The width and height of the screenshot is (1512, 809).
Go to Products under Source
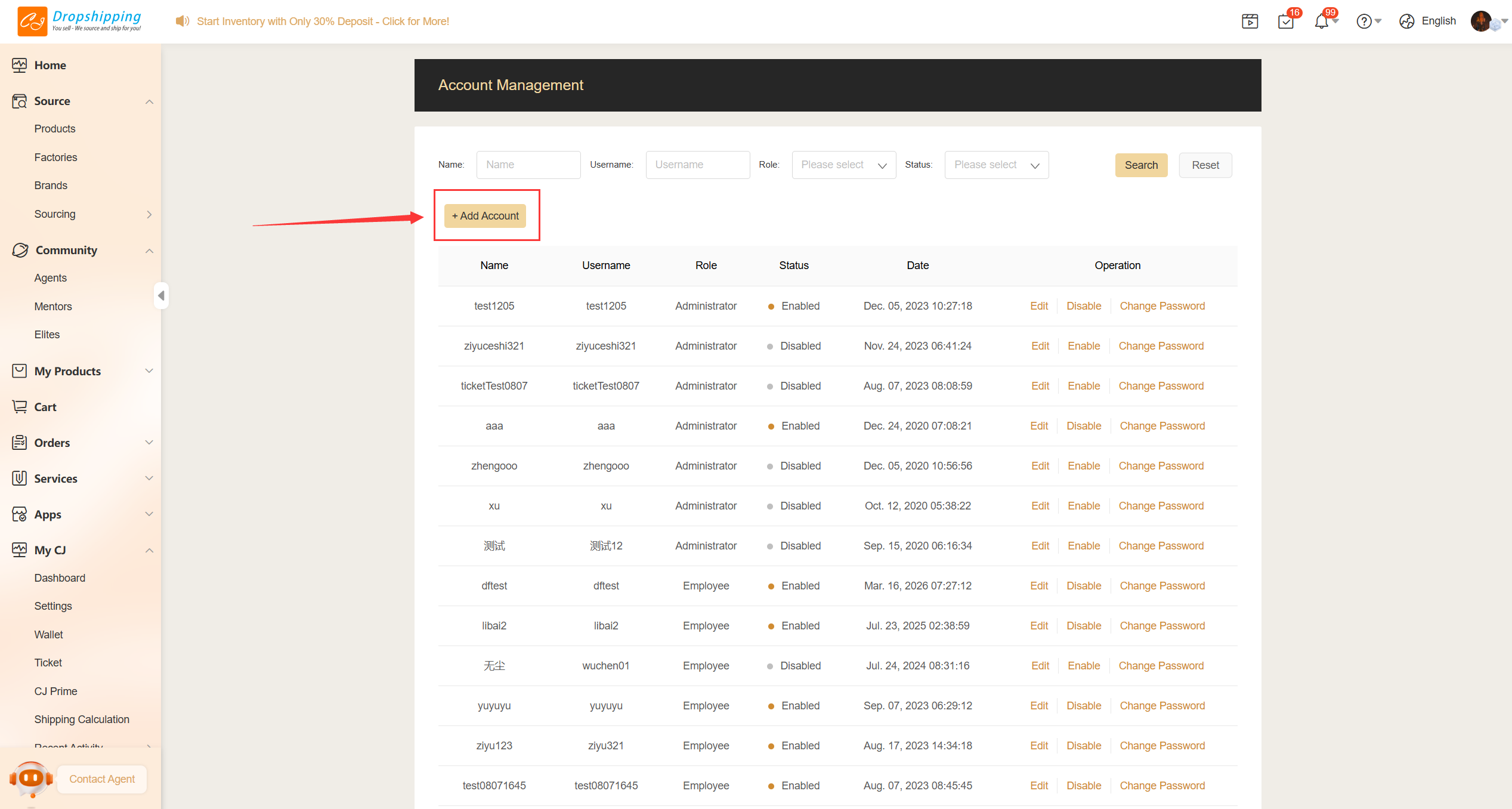[x=55, y=129]
